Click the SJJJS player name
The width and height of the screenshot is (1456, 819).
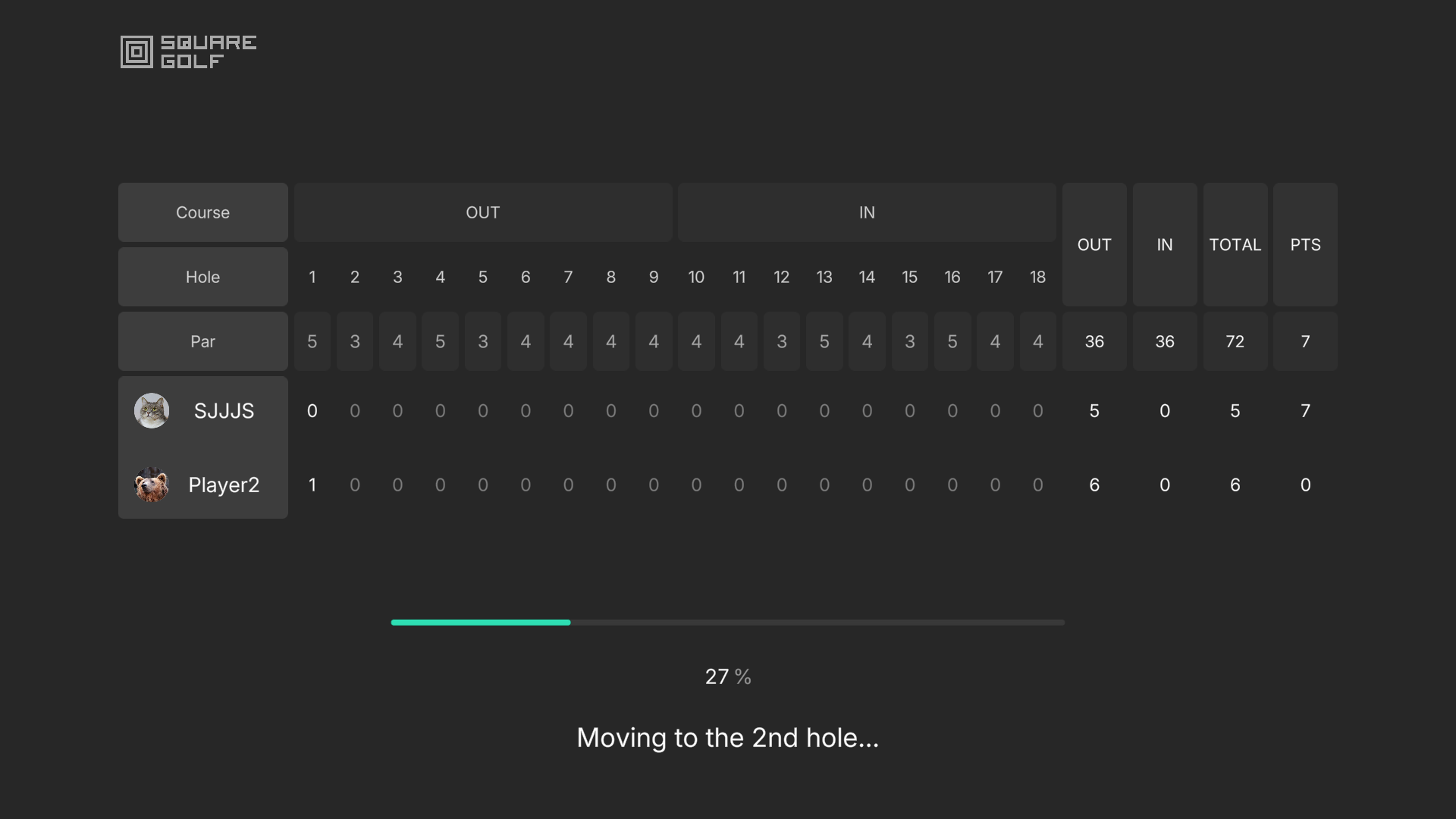224,410
